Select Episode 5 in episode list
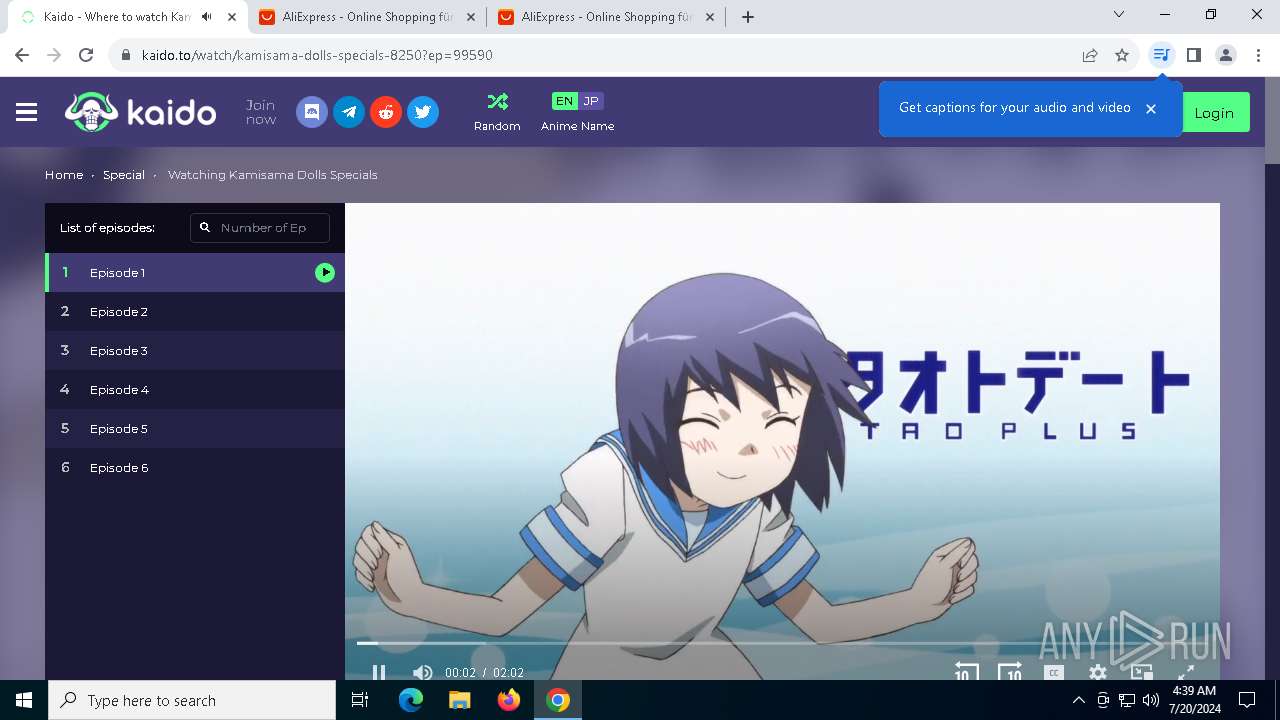The height and width of the screenshot is (720, 1280). click(195, 428)
